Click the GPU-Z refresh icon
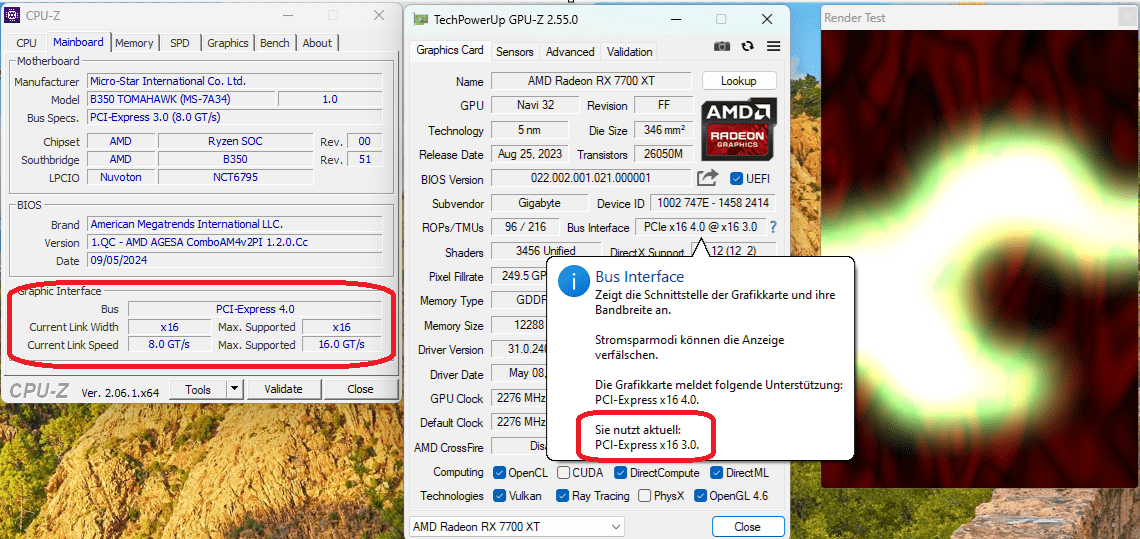Viewport: 1140px width, 539px height. [747, 46]
